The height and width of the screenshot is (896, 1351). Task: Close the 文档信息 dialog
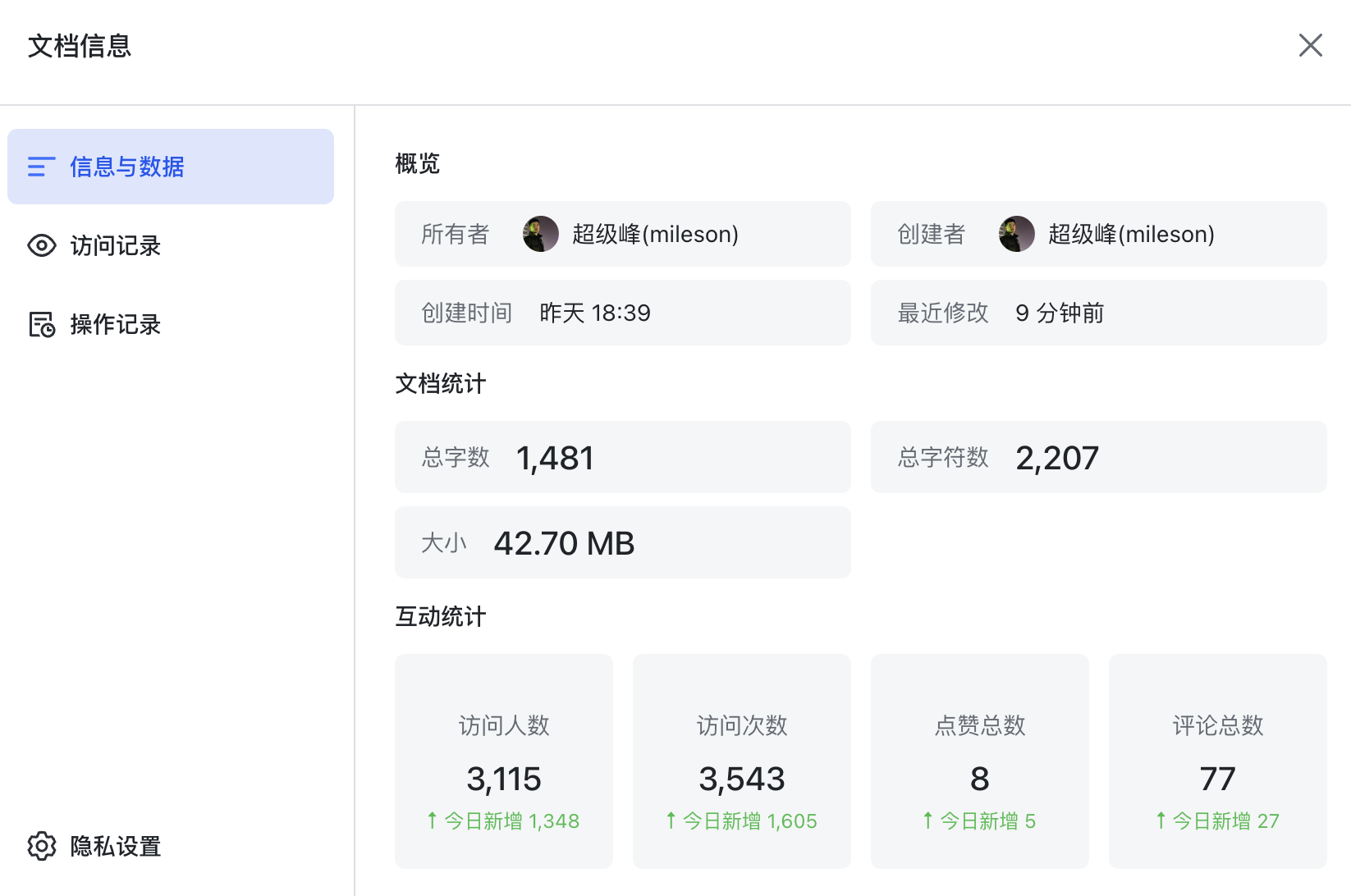click(x=1310, y=45)
